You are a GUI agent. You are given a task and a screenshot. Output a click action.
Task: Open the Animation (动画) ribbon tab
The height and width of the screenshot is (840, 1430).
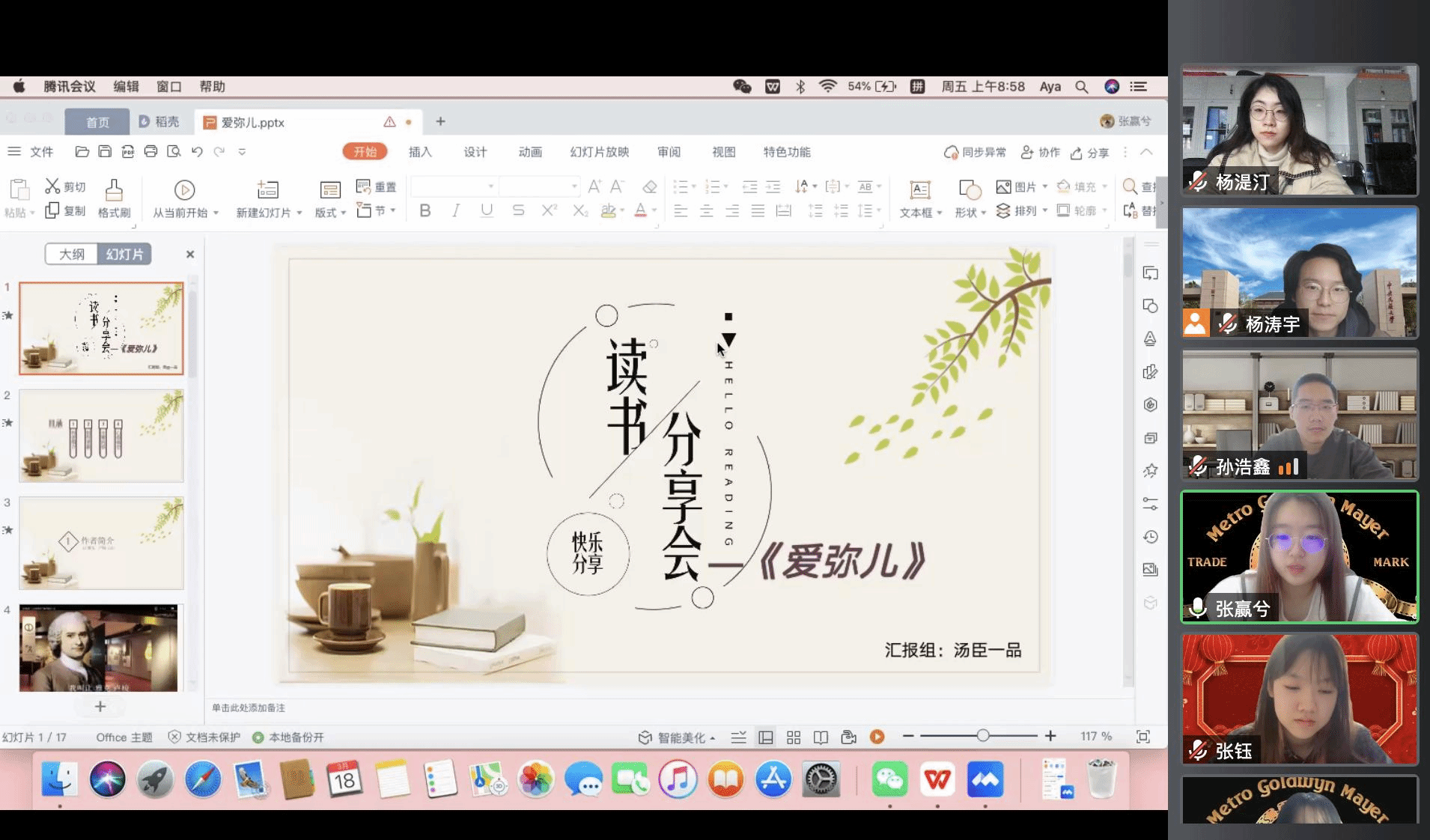(530, 152)
